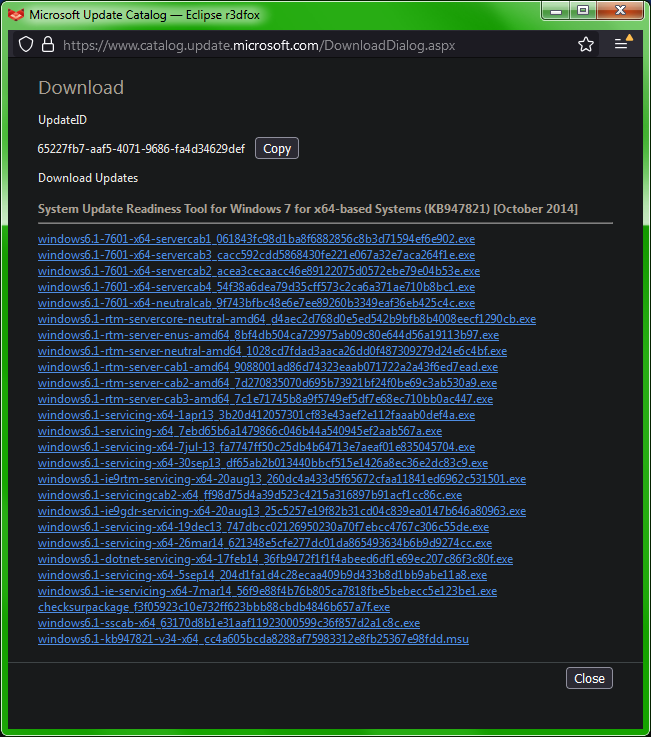Download the windows6.1-sscab-x64 file

coord(229,623)
